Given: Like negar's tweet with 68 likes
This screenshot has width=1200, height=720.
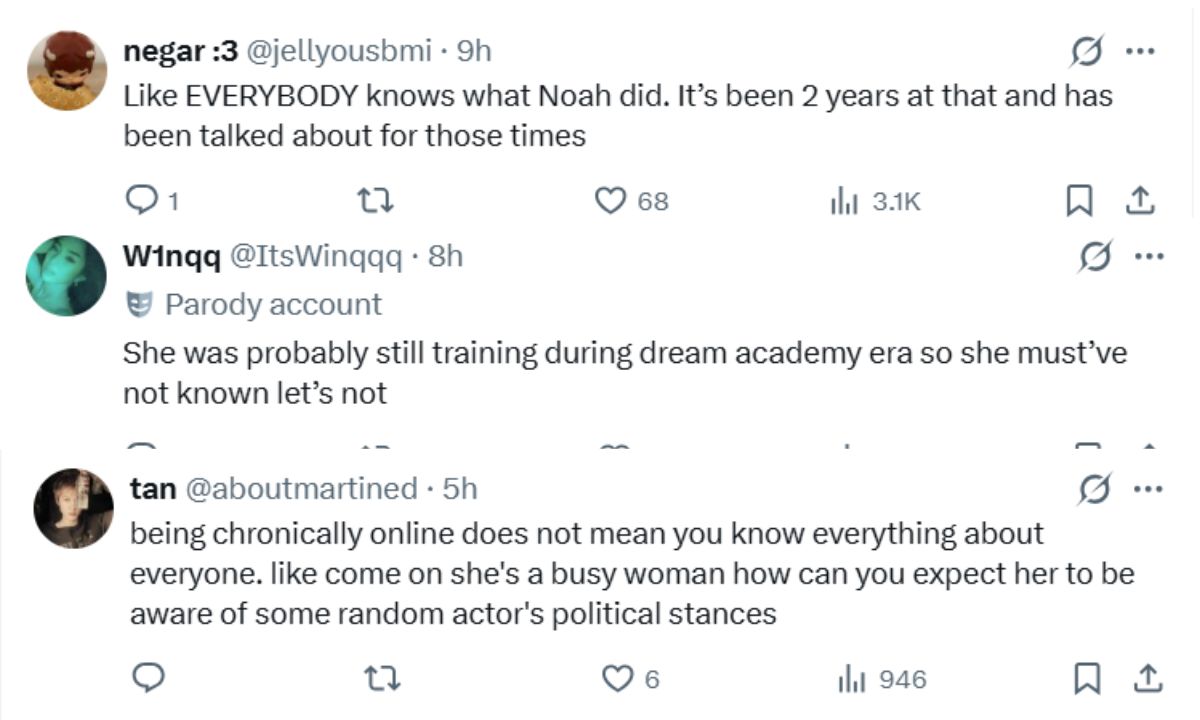Looking at the screenshot, I should (610, 201).
